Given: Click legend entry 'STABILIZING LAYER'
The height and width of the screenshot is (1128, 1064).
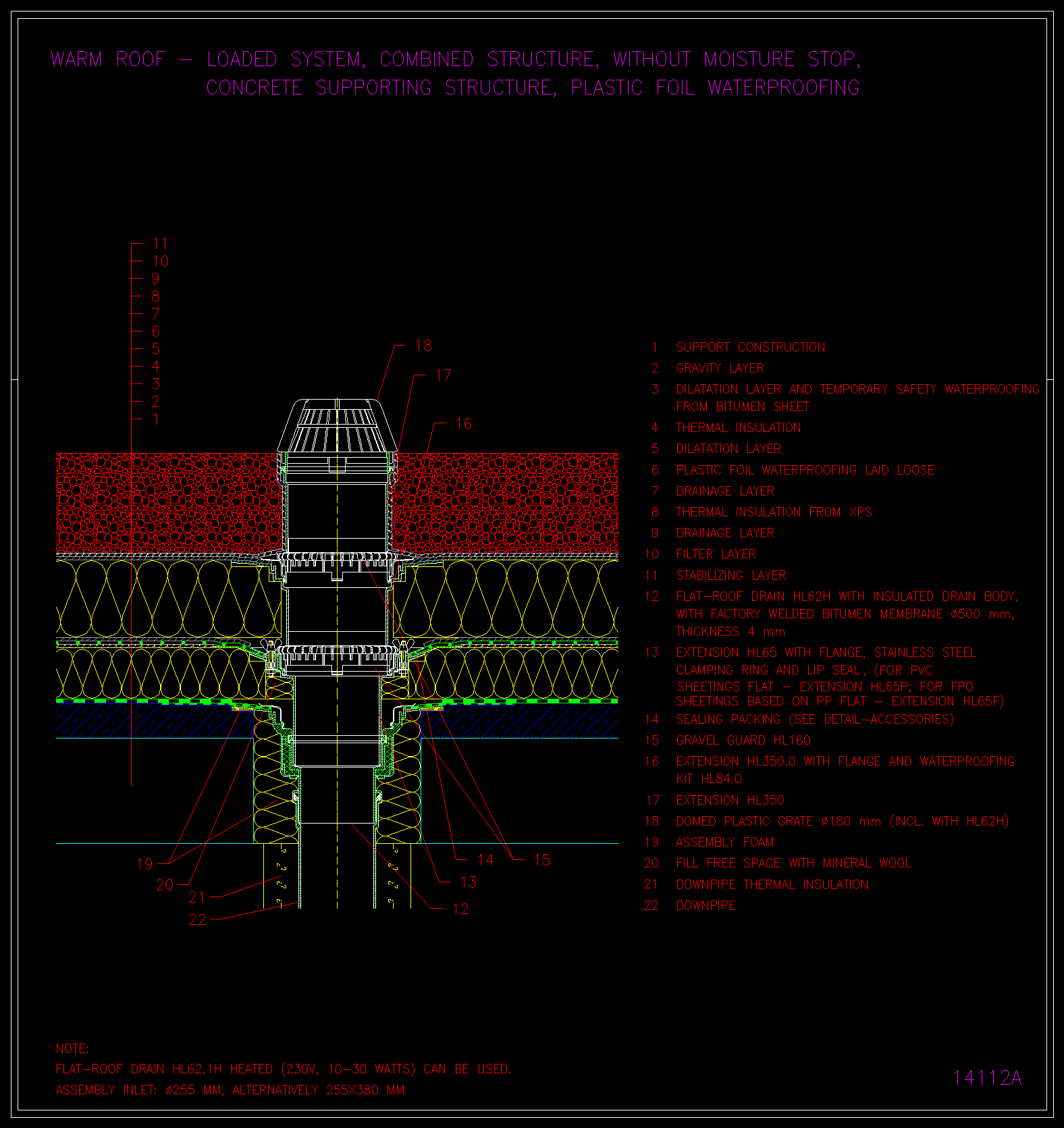Looking at the screenshot, I should 731,576.
